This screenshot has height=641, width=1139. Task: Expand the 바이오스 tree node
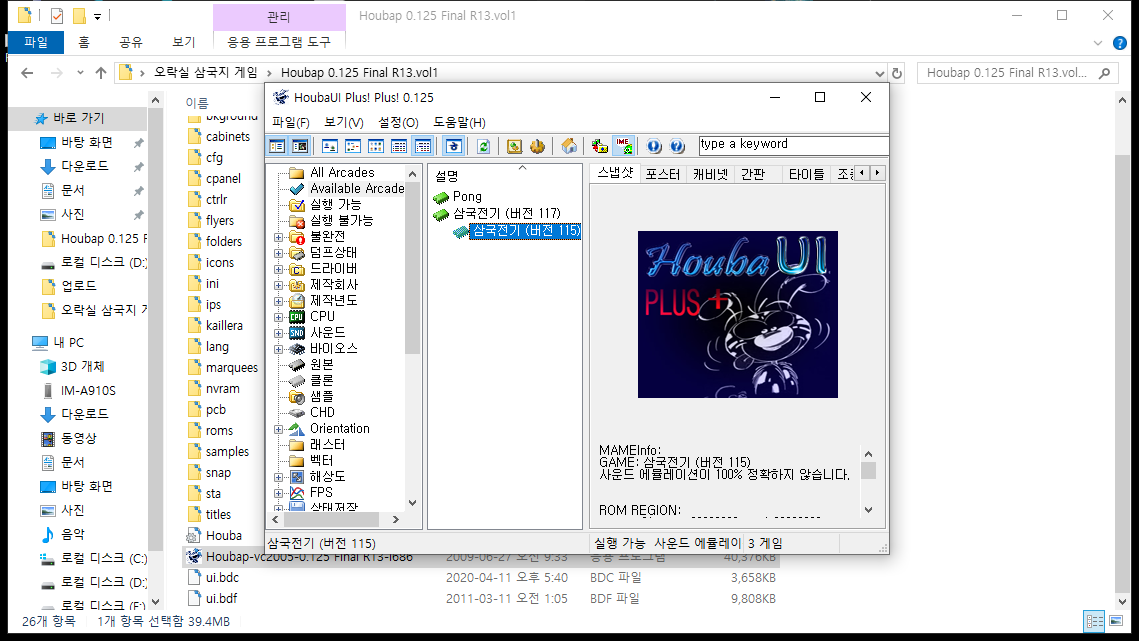tap(278, 349)
